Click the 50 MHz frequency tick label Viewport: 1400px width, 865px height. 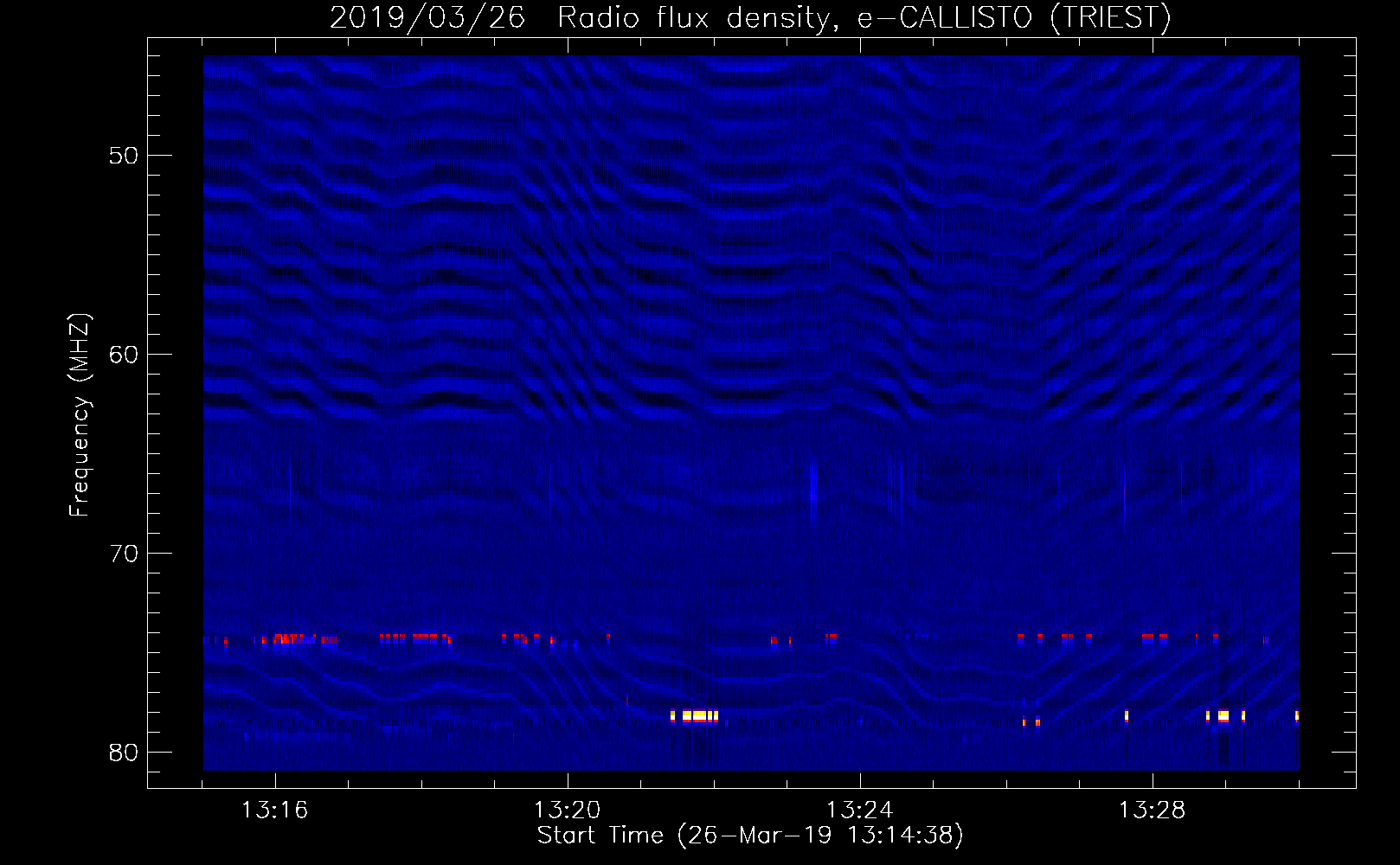point(124,156)
